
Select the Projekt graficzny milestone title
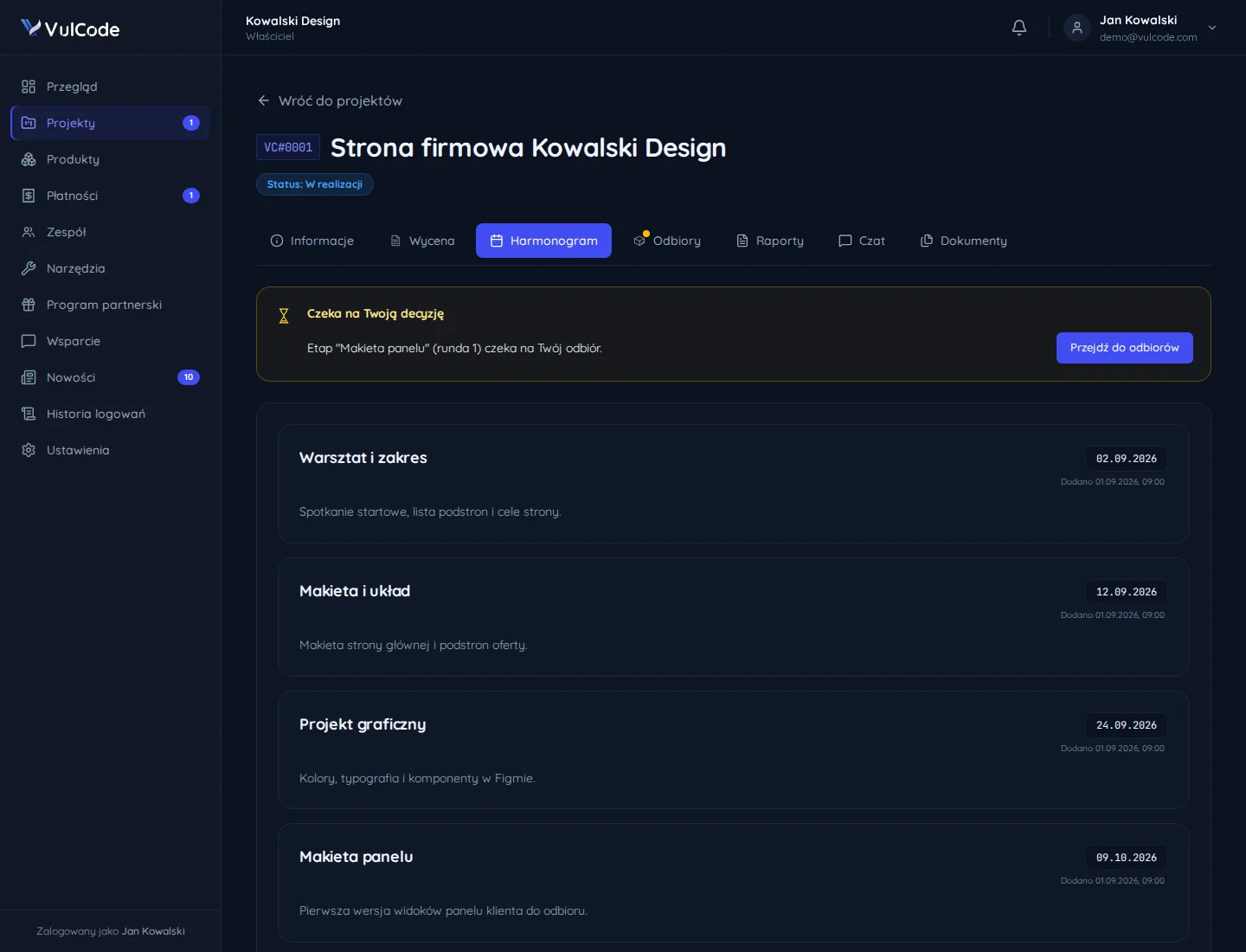363,724
